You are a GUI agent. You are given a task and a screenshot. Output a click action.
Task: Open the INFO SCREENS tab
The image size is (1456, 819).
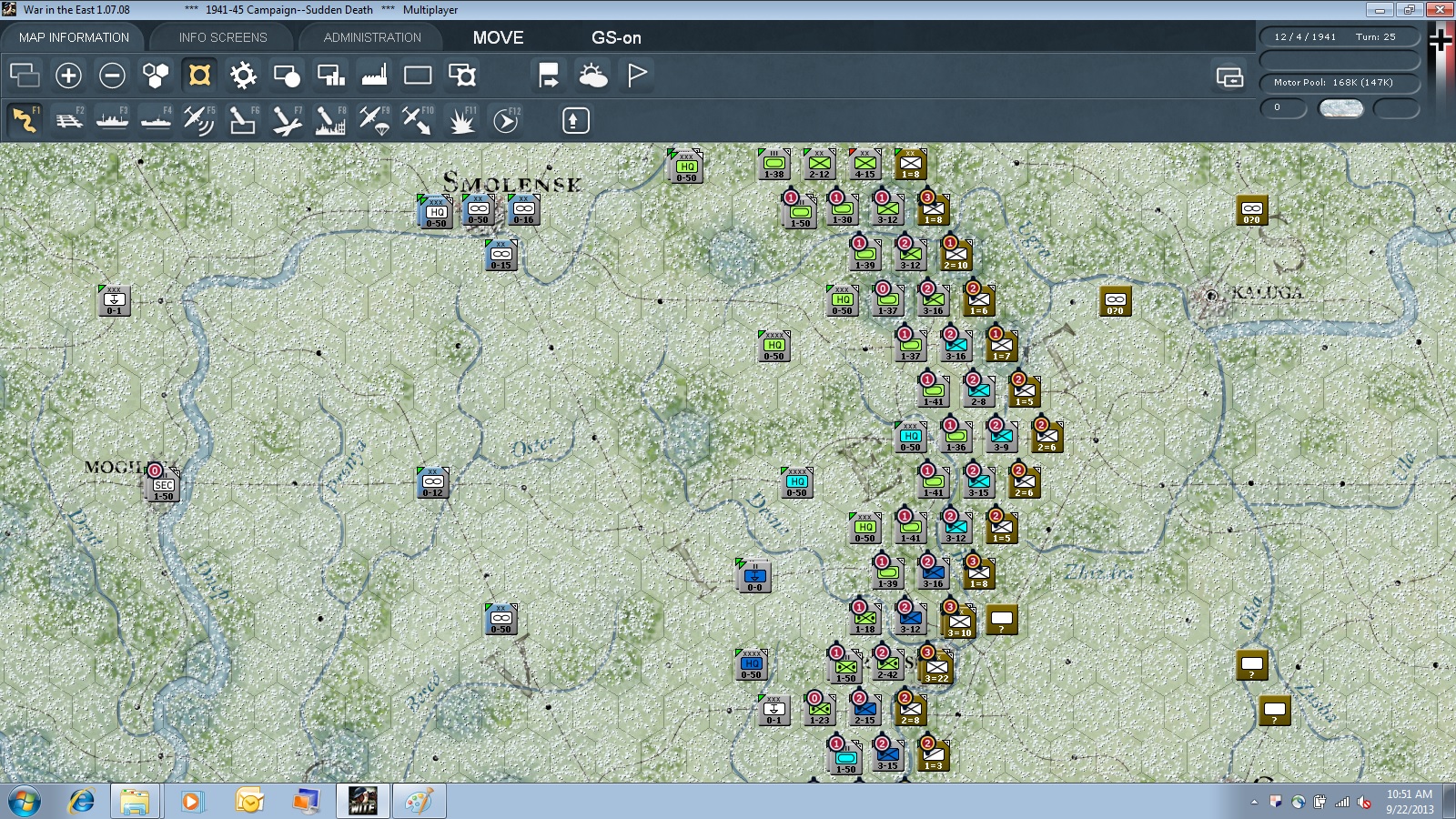pos(223,37)
